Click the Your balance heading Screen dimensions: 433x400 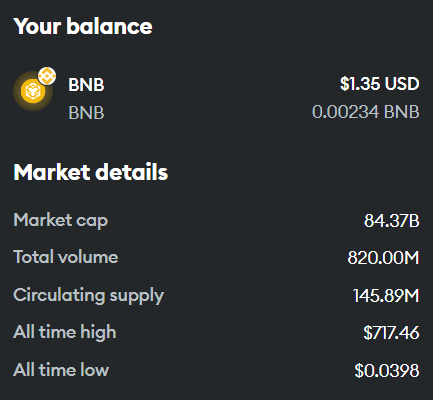pyautogui.click(x=83, y=26)
